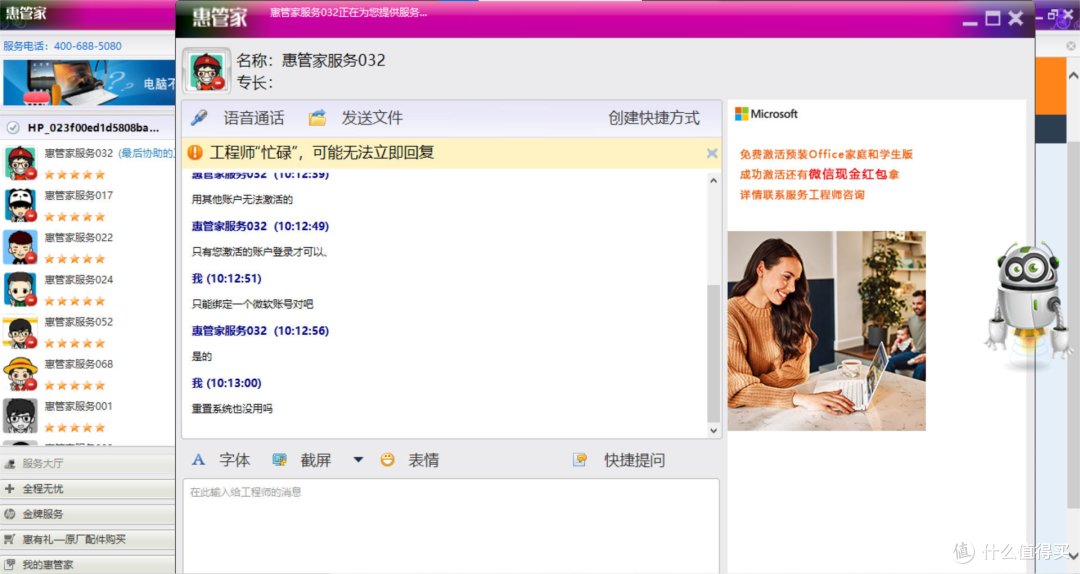Click the screenshot capture icon
Viewport: 1080px width, 574px height.
(279, 460)
